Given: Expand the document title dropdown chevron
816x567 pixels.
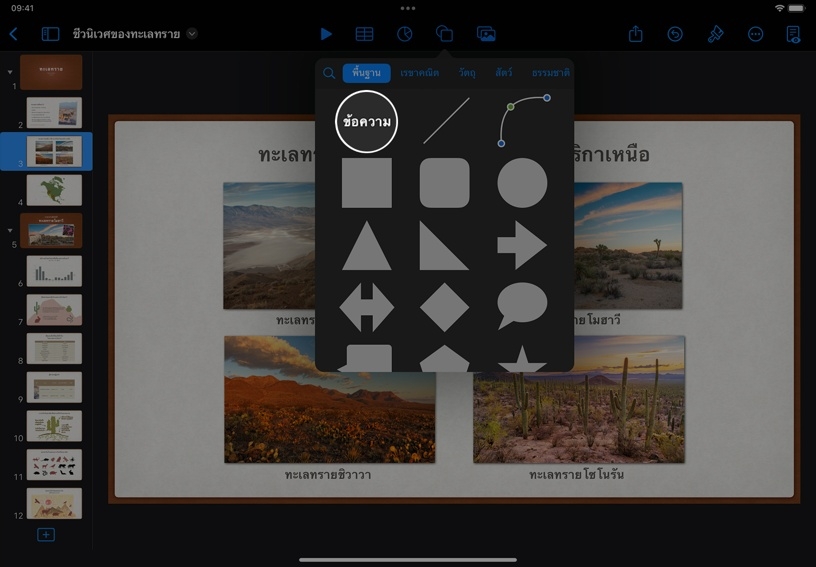Looking at the screenshot, I should 192,33.
